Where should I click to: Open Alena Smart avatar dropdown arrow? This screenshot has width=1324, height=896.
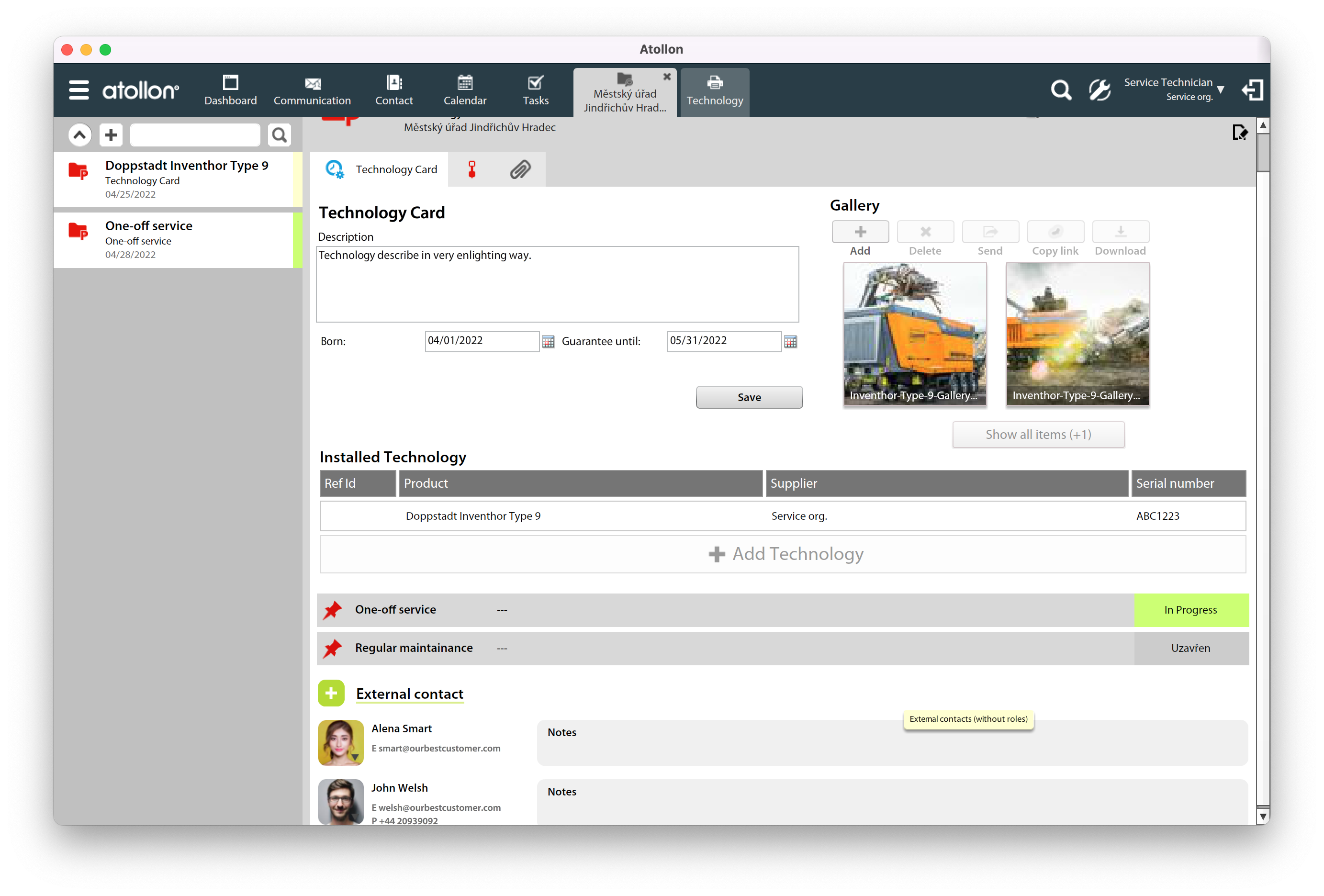pos(355,757)
